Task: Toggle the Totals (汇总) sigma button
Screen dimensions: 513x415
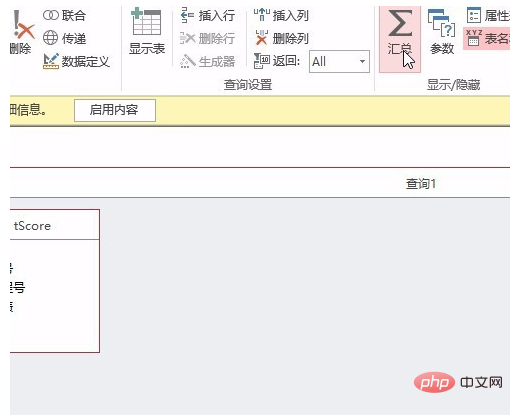Action: pos(400,39)
